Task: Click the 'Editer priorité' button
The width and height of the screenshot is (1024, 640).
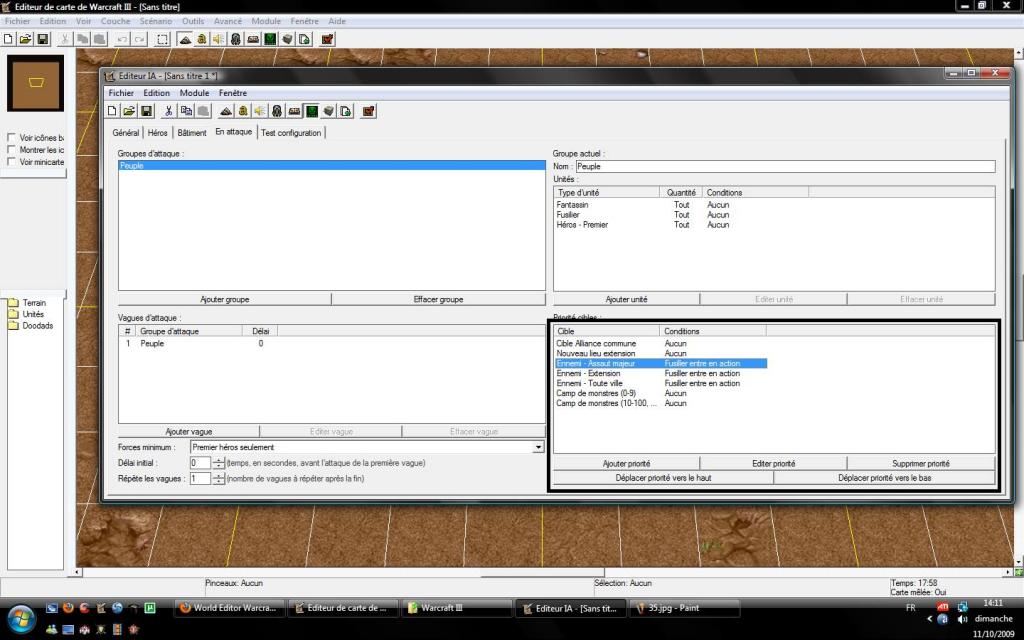Action: [x=774, y=464]
